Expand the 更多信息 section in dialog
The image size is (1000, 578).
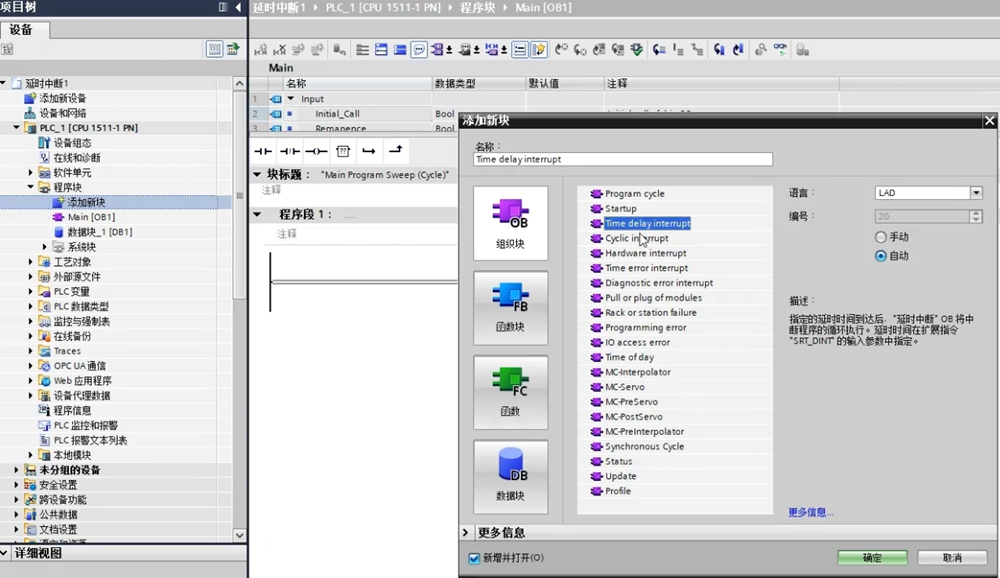467,533
